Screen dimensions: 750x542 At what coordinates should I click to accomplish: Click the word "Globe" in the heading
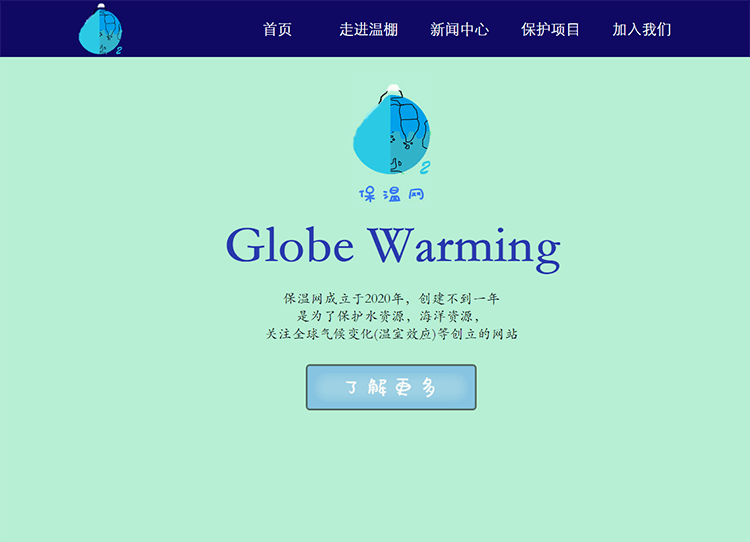(x=289, y=246)
